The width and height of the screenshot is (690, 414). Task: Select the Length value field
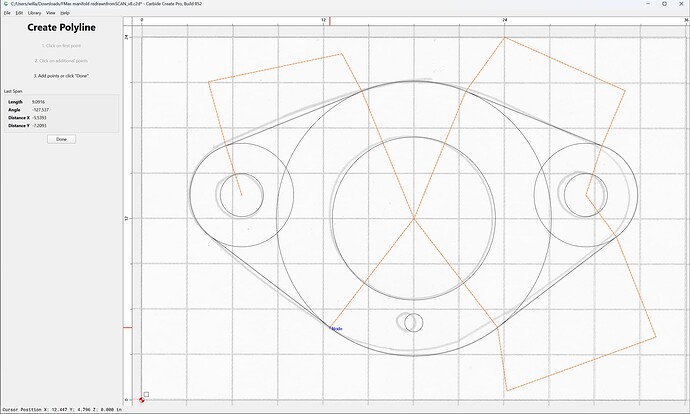(x=38, y=102)
